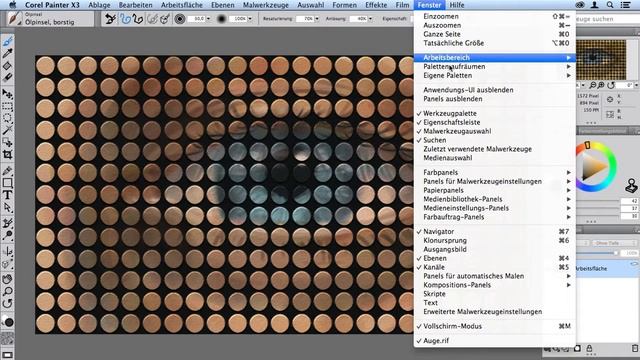Select the Lasso tool
Screen dimensions: 640x360
click(x=7, y=118)
